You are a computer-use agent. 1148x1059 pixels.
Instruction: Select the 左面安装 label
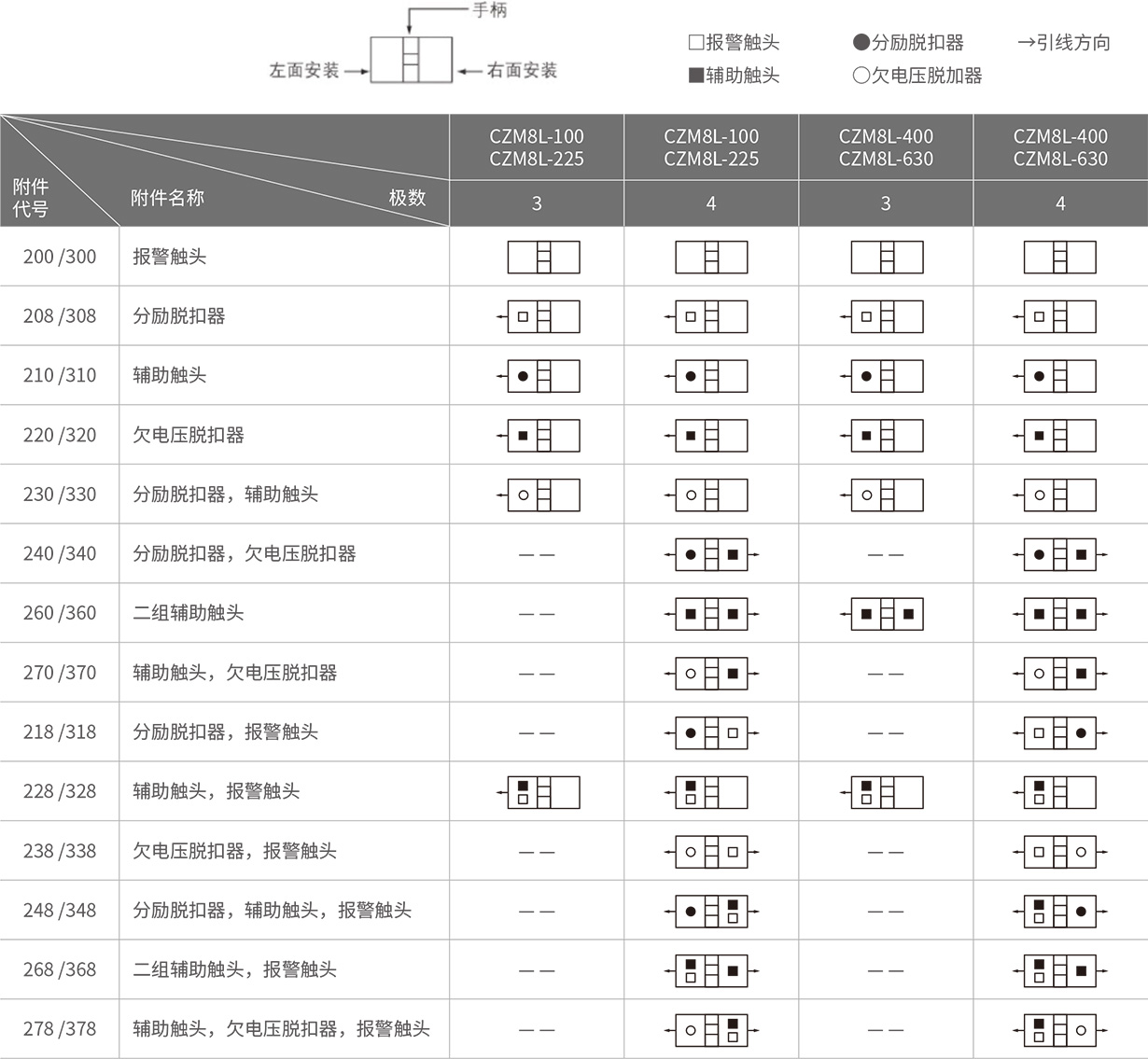pyautogui.click(x=303, y=70)
